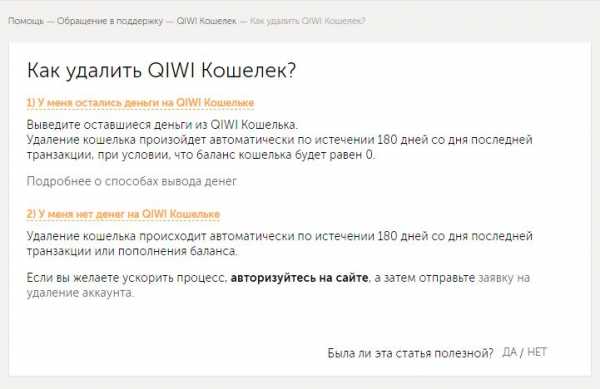
Task: Go to Обращение в поддержку breadcrumb
Action: pyautogui.click(x=110, y=21)
